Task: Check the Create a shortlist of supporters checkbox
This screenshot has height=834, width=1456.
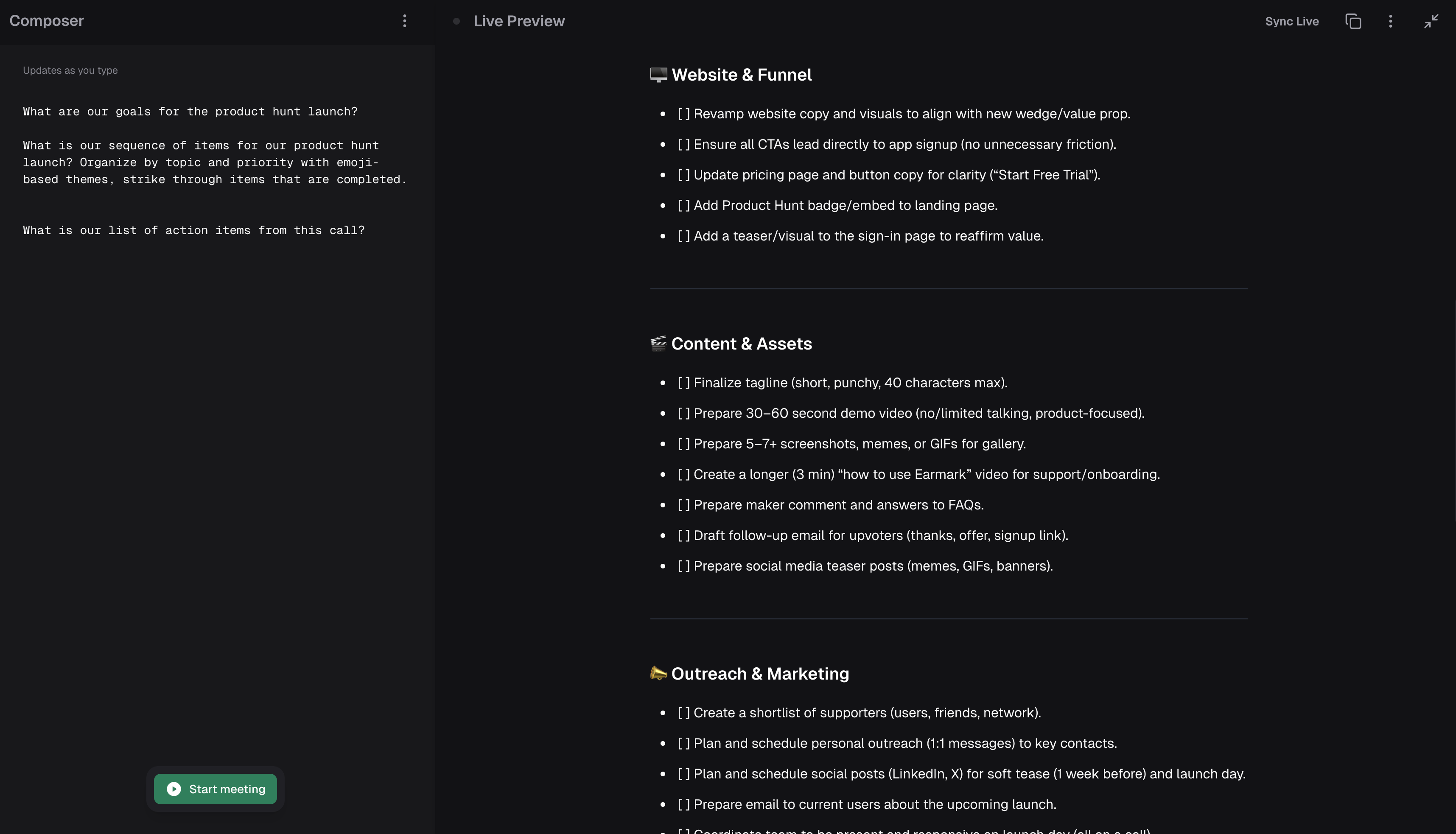Action: click(683, 713)
